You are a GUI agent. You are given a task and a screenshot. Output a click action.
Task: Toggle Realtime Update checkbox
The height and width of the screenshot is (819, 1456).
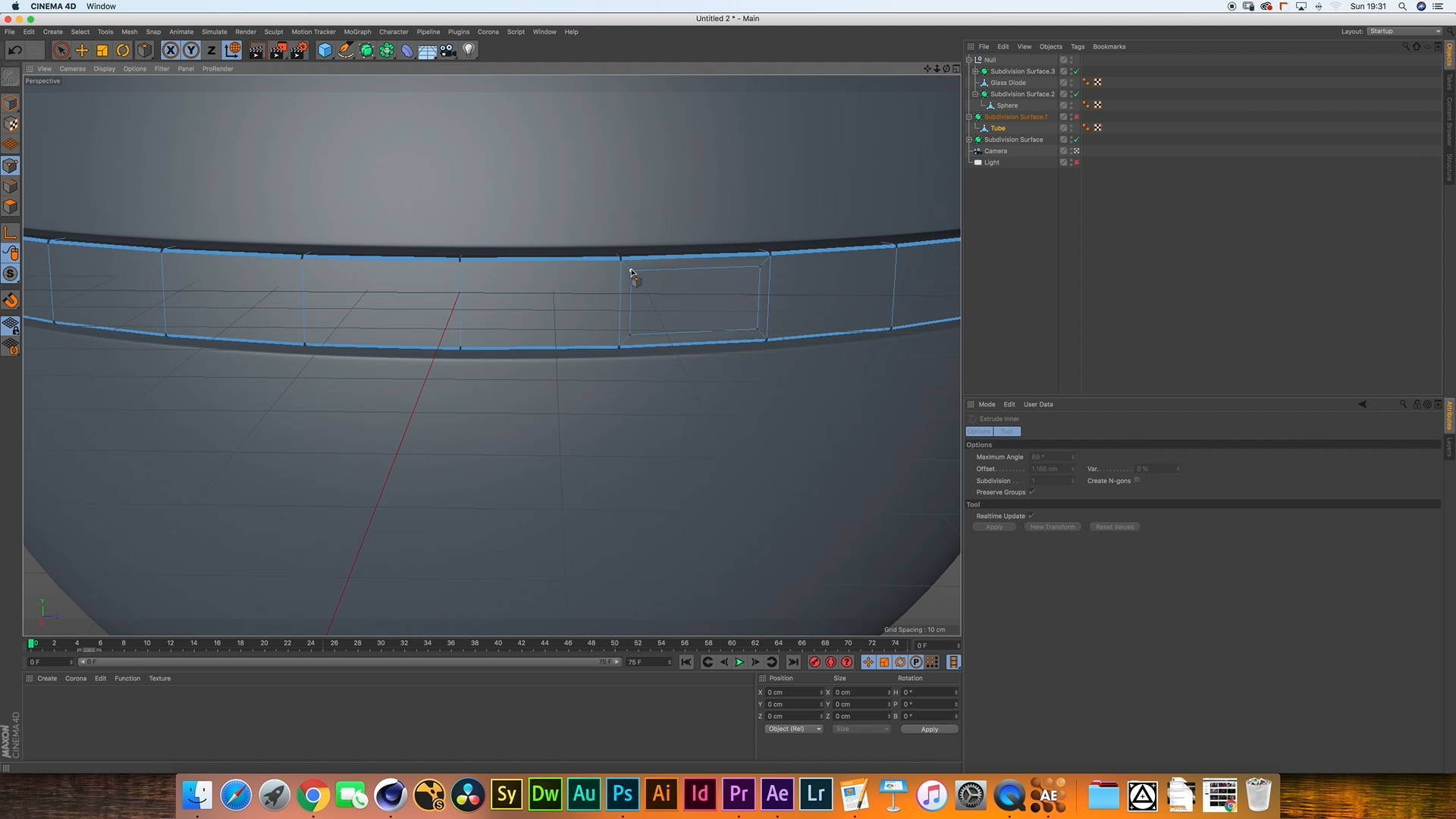pyautogui.click(x=1031, y=516)
